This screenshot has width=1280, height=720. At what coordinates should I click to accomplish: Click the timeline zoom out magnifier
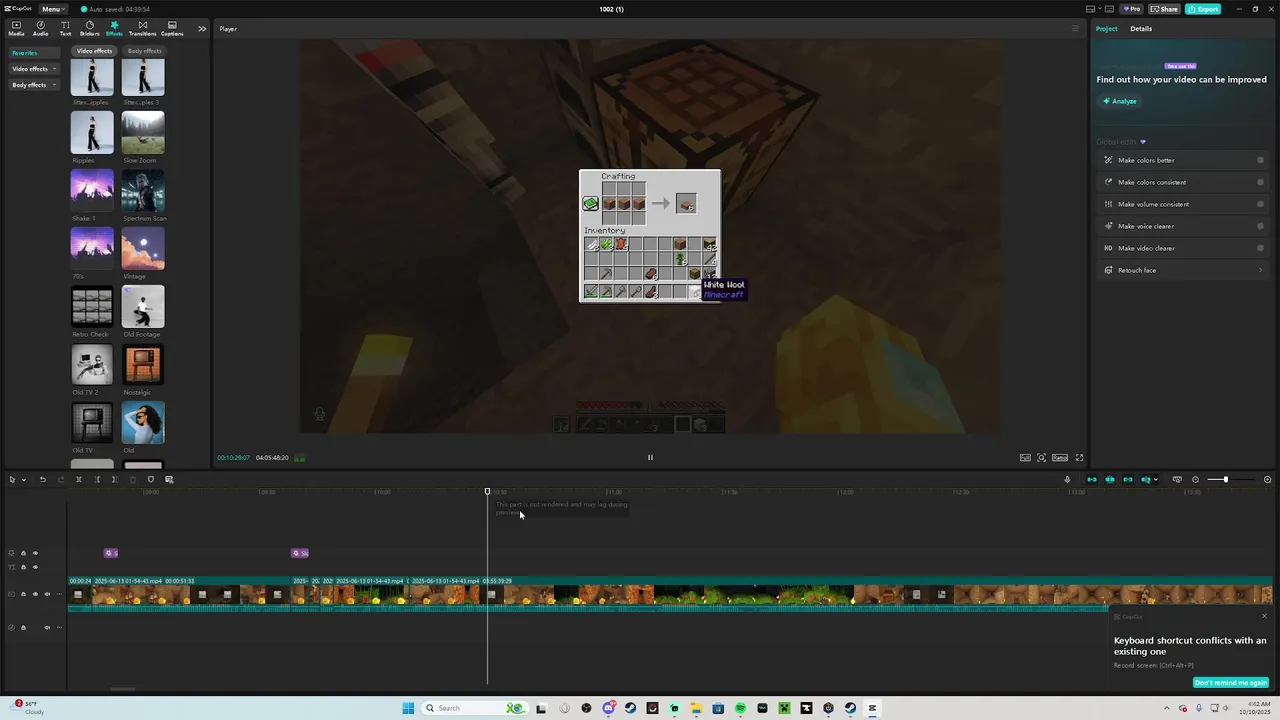[1195, 479]
